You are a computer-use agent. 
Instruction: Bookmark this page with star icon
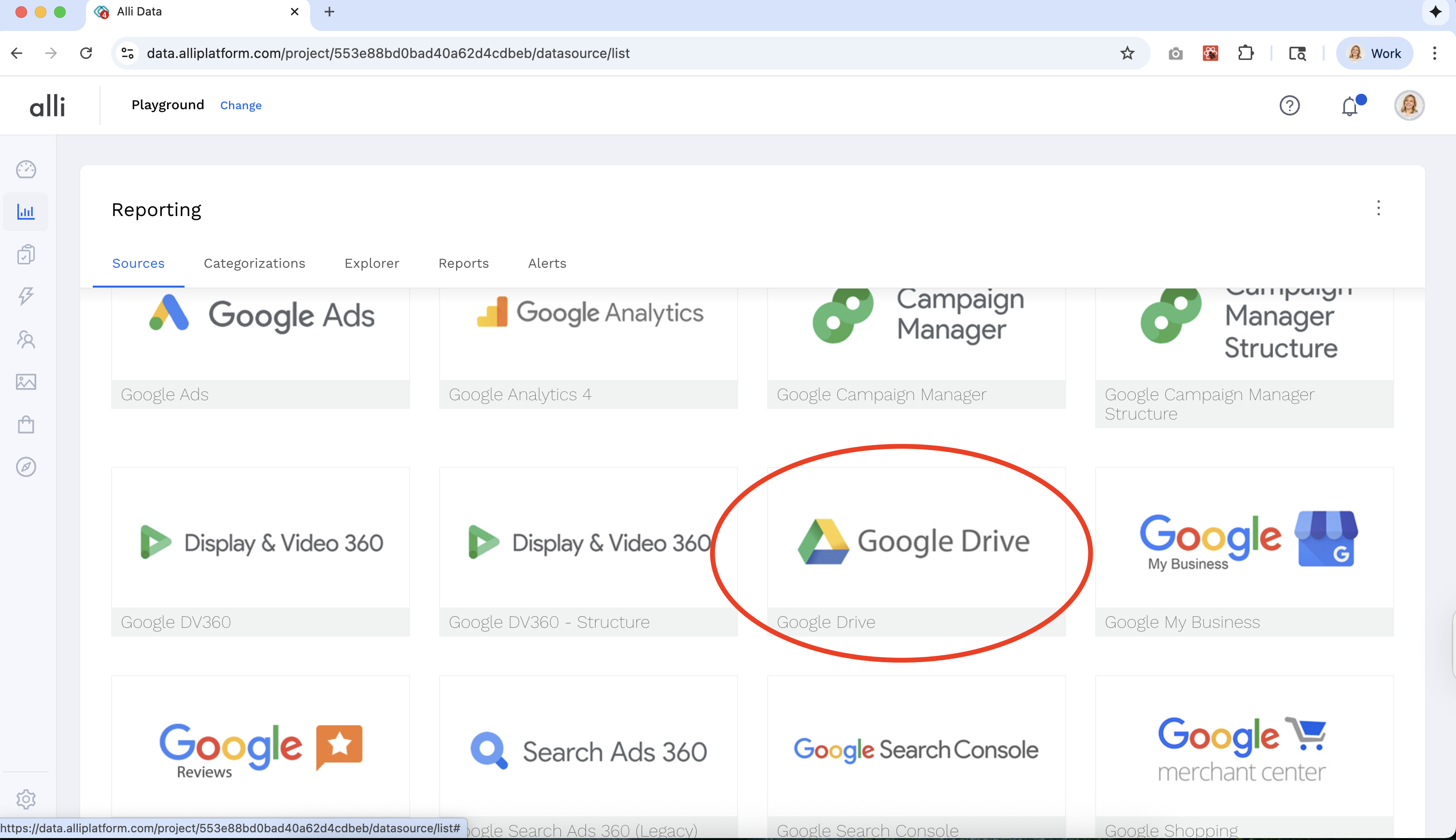pos(1127,54)
